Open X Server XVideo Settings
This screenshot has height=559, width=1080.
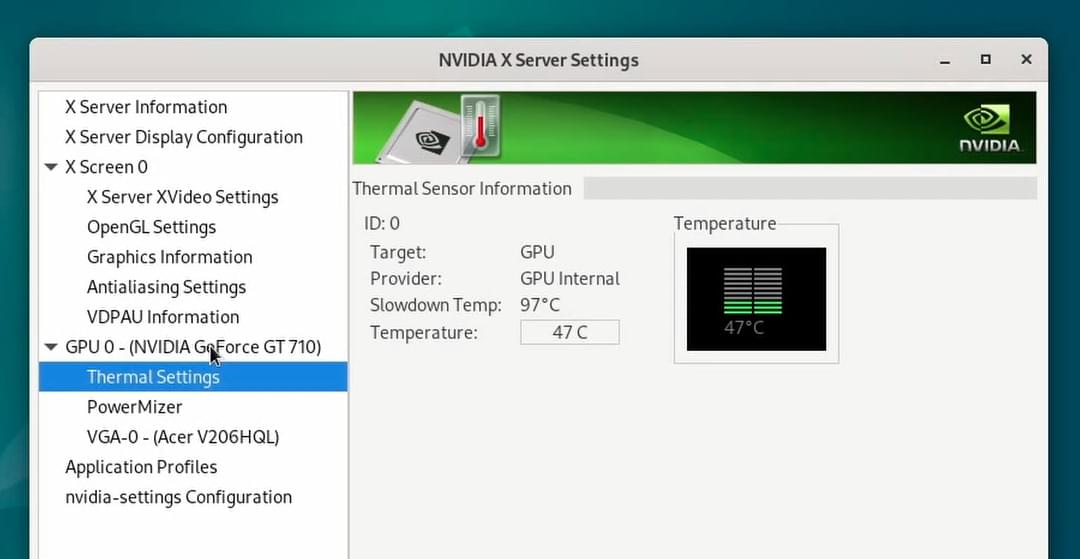tap(183, 198)
